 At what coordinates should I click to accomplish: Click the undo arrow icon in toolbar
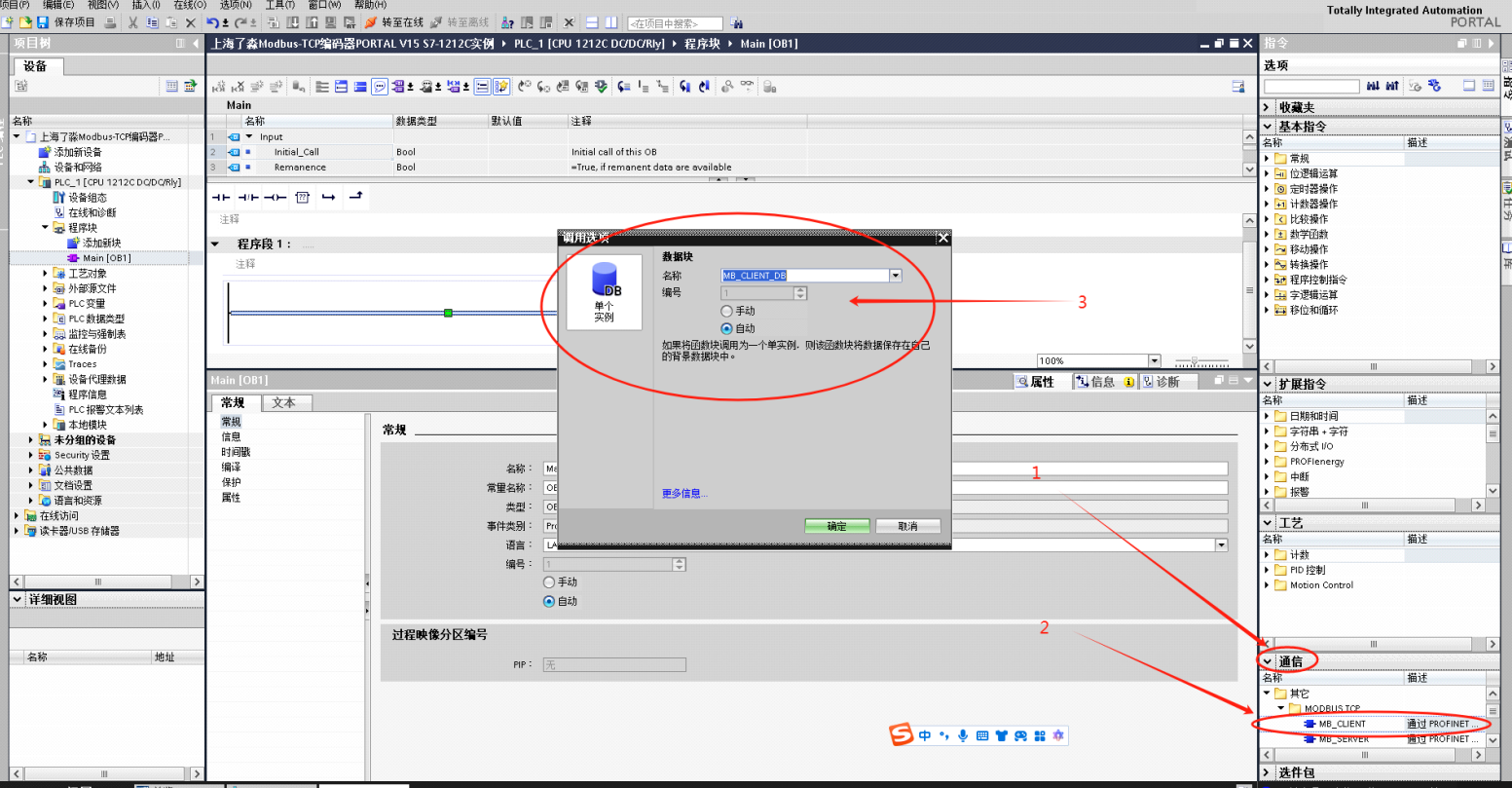pyautogui.click(x=212, y=22)
